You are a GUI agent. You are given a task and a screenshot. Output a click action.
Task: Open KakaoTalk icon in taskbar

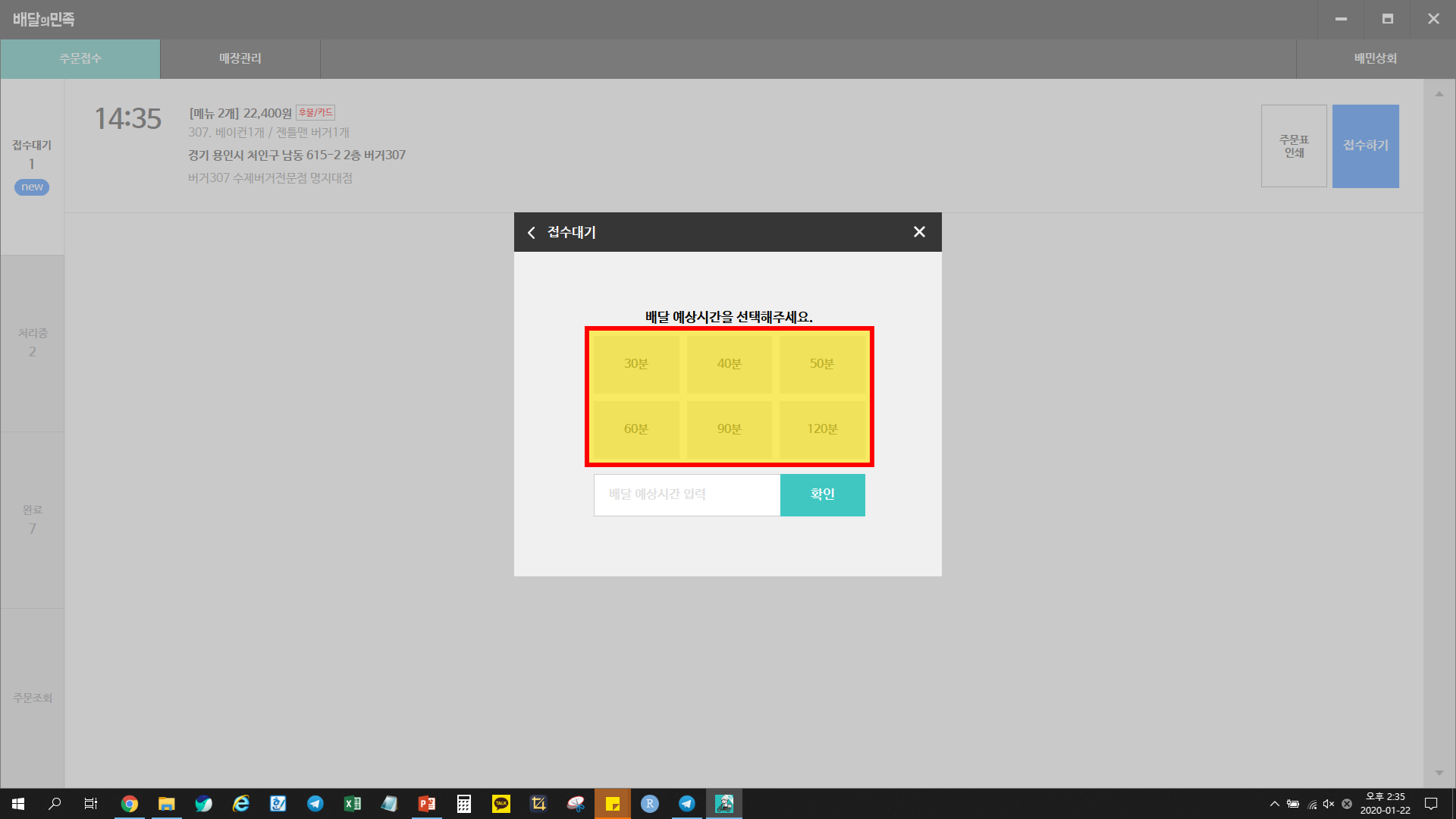(501, 804)
